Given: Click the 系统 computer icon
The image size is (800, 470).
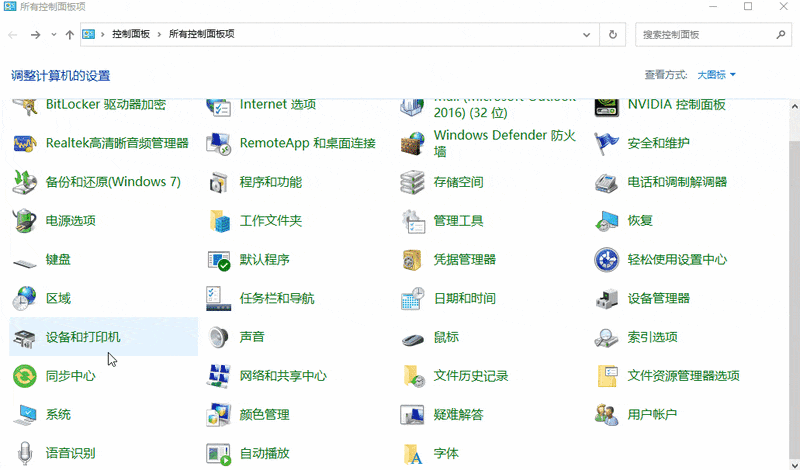Looking at the screenshot, I should click(x=24, y=415).
